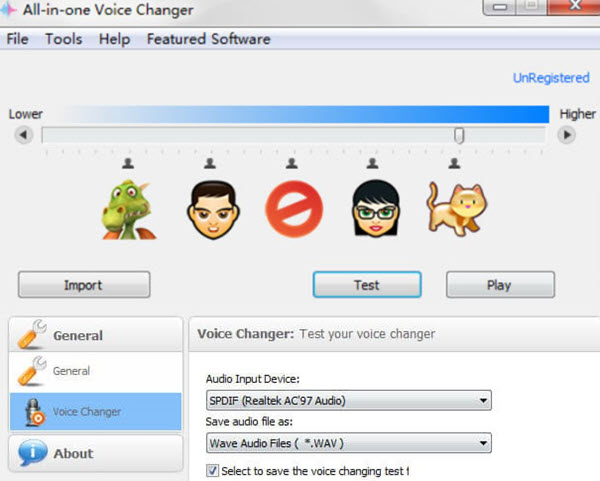Screen dimensions: 600x481
Task: Click the blue gradient pitch bar
Action: [304, 114]
